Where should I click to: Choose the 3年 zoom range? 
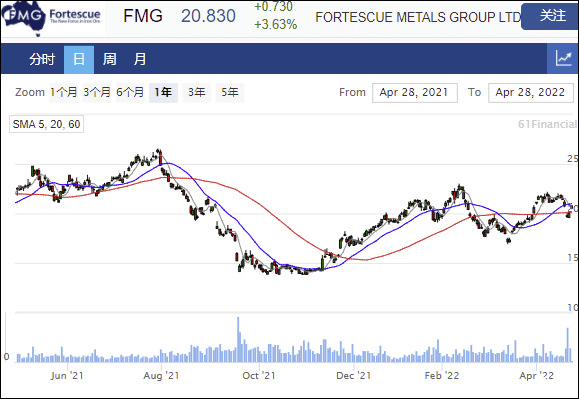pos(196,92)
